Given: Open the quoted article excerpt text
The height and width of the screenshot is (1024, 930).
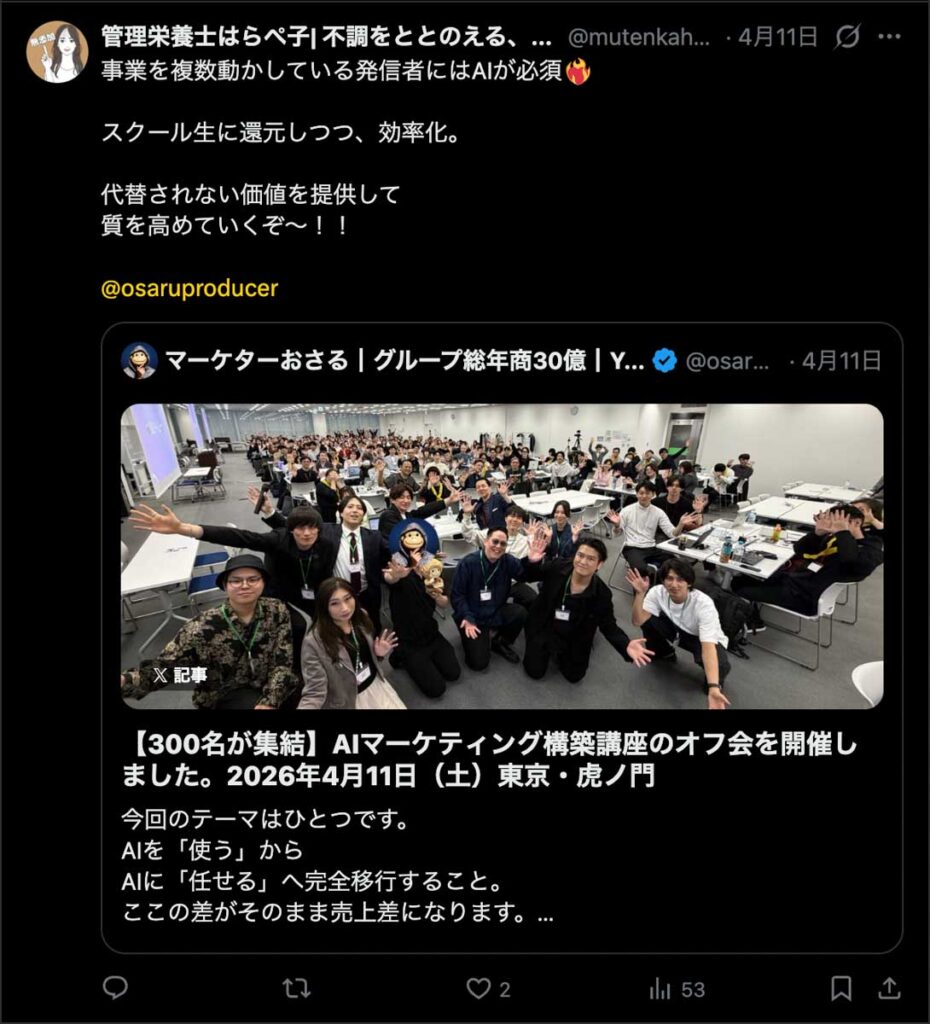Looking at the screenshot, I should point(338,865).
